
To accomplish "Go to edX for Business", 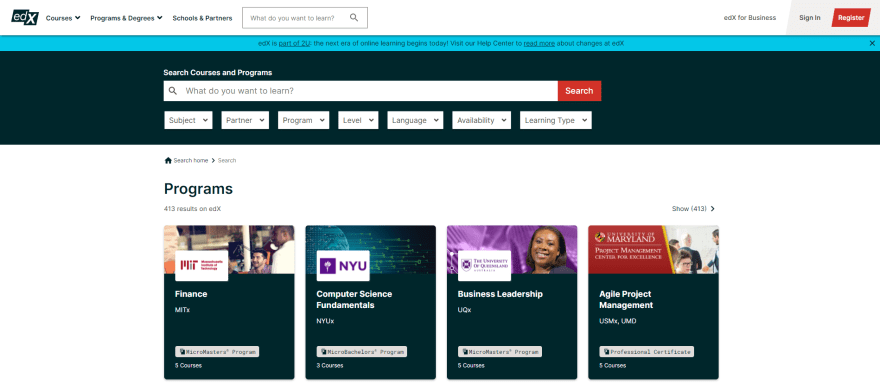I will pos(750,18).
